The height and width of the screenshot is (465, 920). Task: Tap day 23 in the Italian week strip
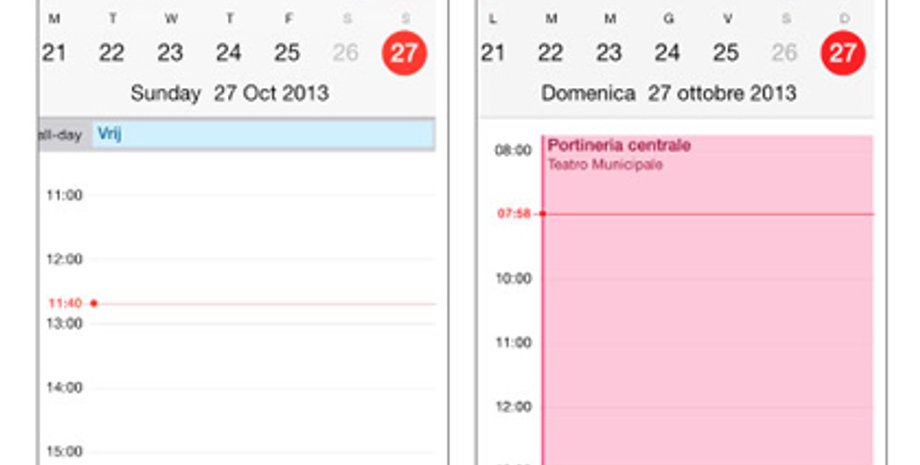[x=609, y=53]
